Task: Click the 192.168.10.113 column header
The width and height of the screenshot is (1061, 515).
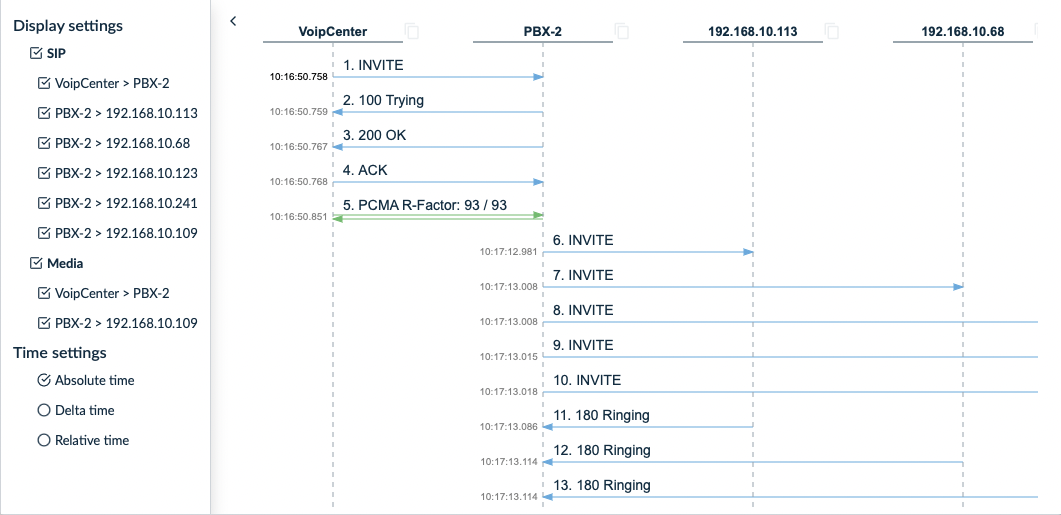Action: point(752,32)
